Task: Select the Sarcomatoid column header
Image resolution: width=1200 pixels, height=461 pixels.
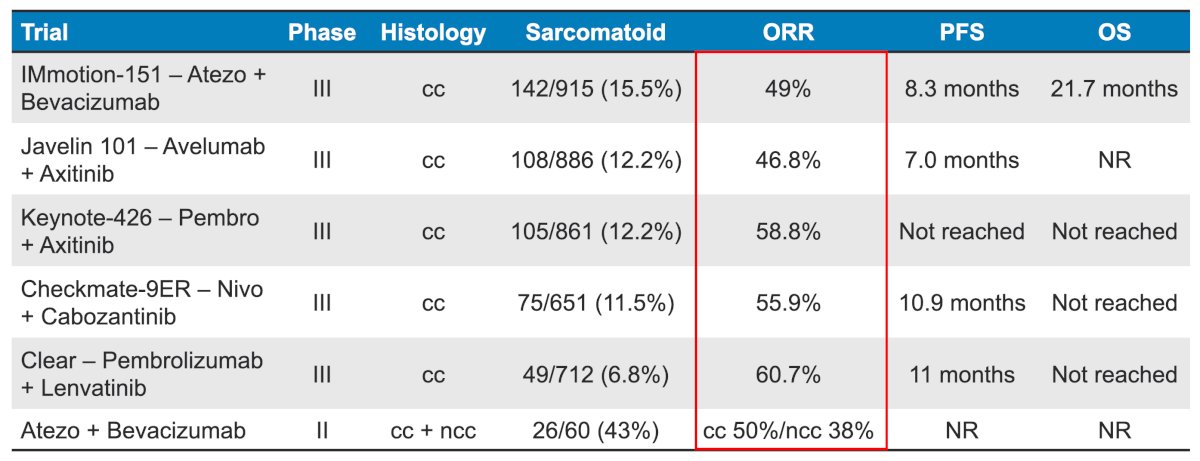Action: coord(596,32)
